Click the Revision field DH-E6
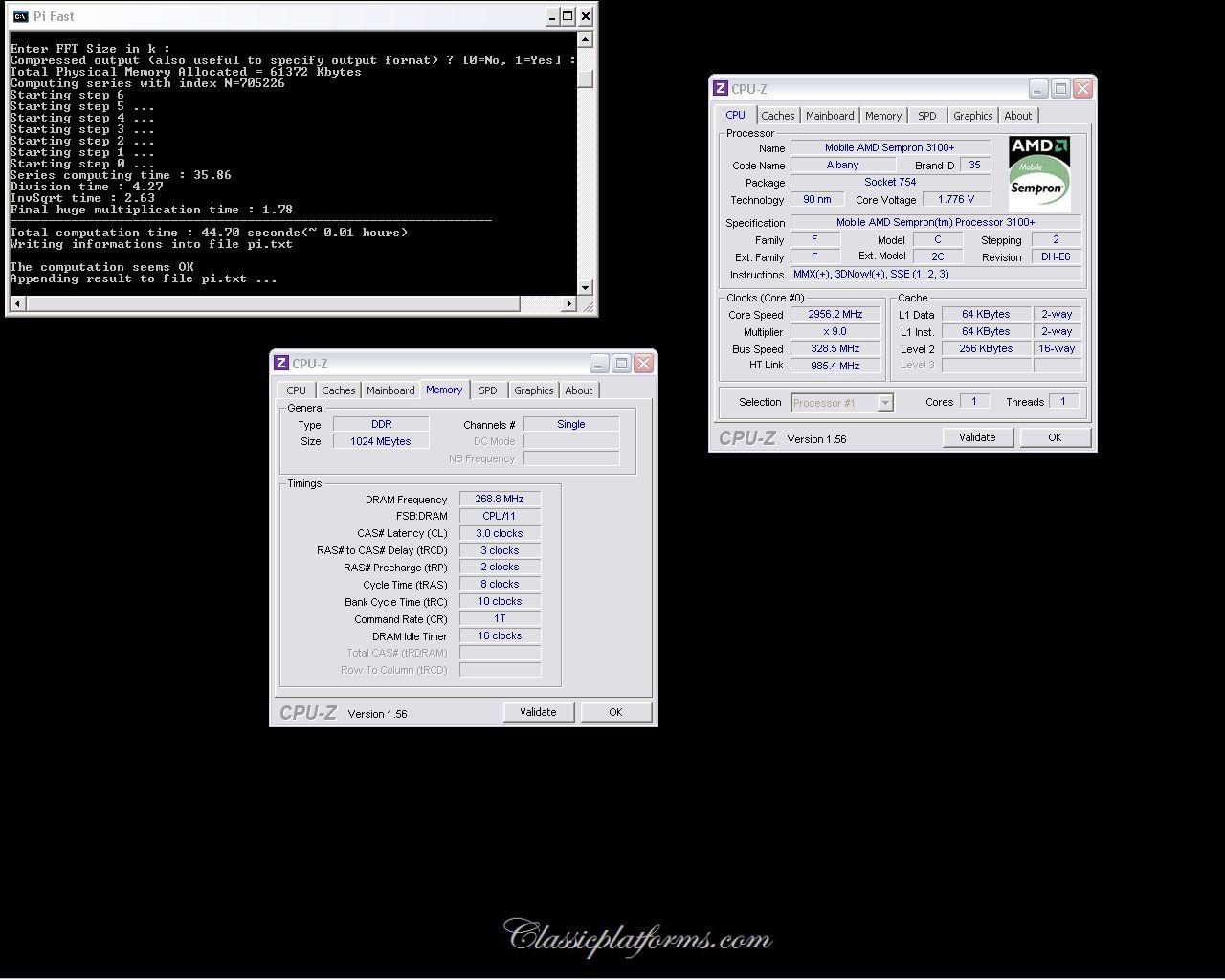The height and width of the screenshot is (980, 1225). click(x=1057, y=256)
